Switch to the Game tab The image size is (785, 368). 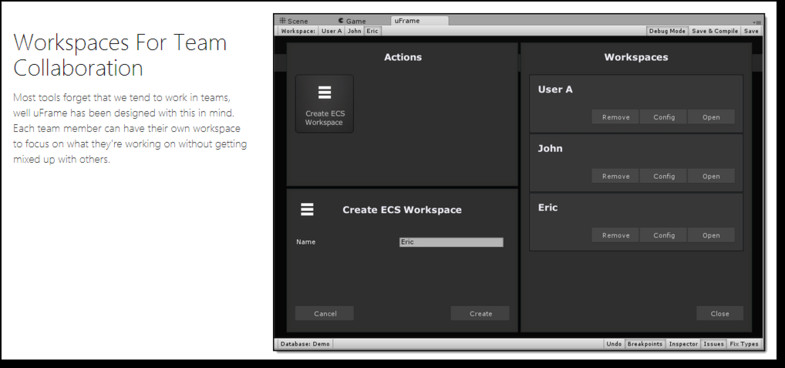[x=352, y=21]
